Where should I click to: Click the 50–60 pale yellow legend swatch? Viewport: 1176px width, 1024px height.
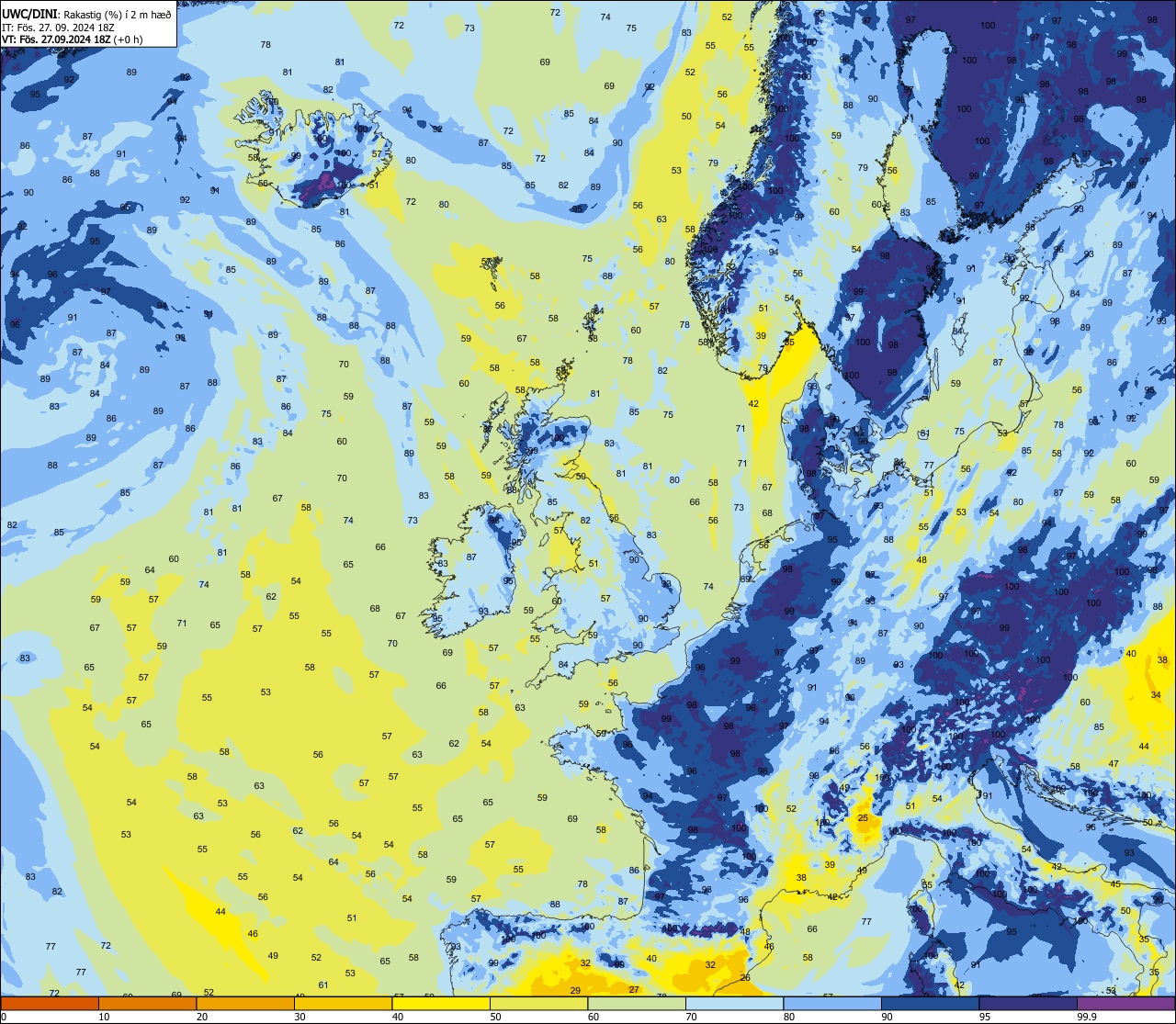(538, 1004)
